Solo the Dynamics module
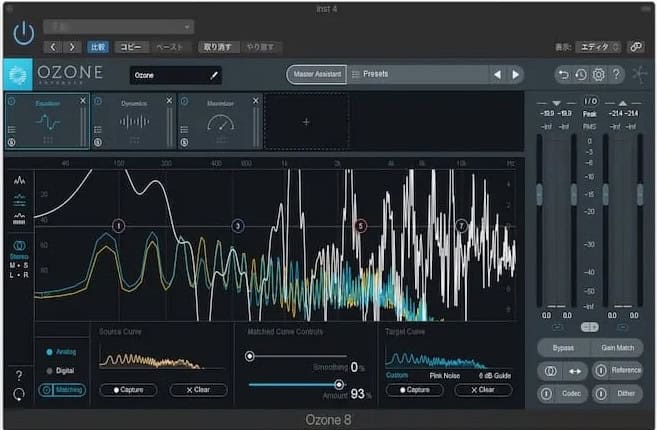Screen dimensions: 657x430 [x=98, y=142]
